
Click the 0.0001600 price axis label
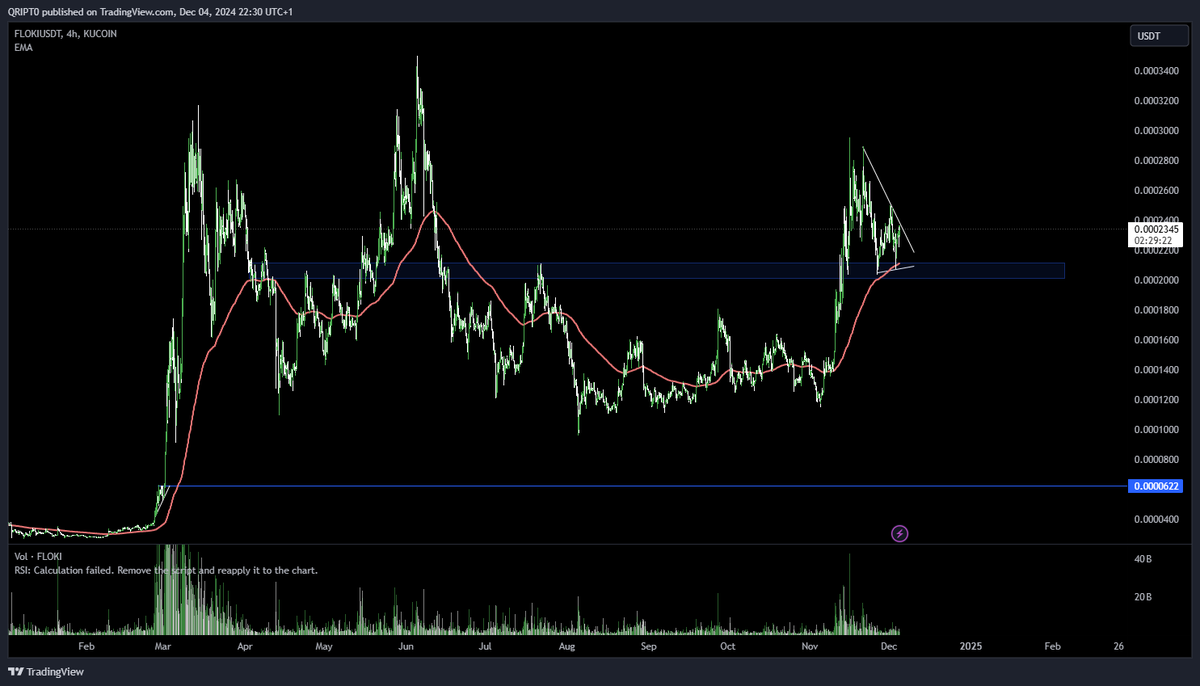tap(1156, 340)
